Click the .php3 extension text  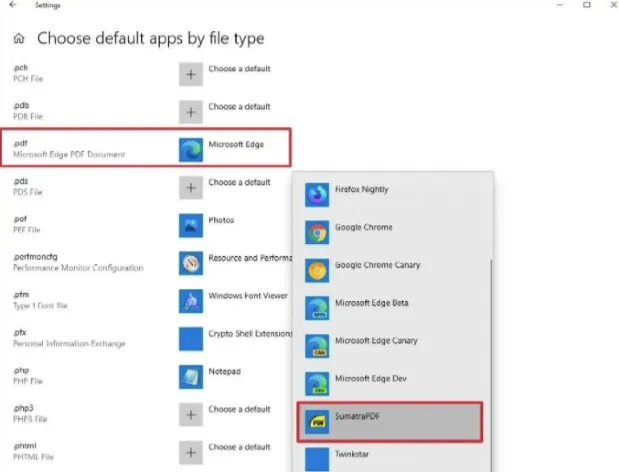click(23, 408)
